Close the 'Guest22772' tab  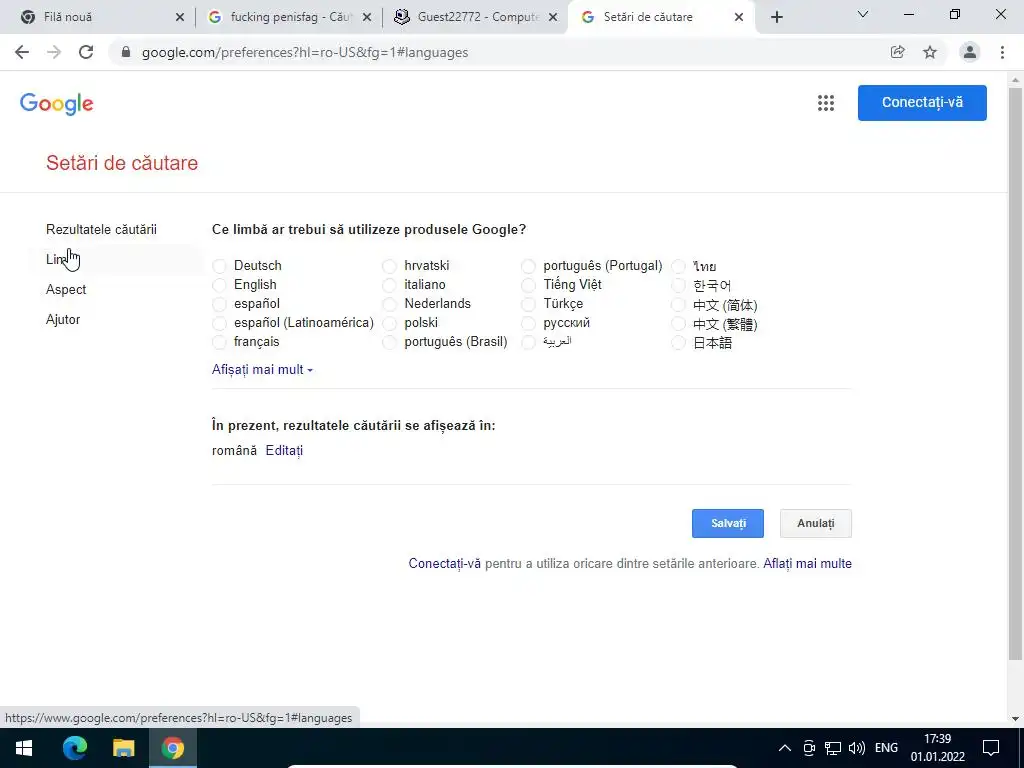(x=553, y=17)
